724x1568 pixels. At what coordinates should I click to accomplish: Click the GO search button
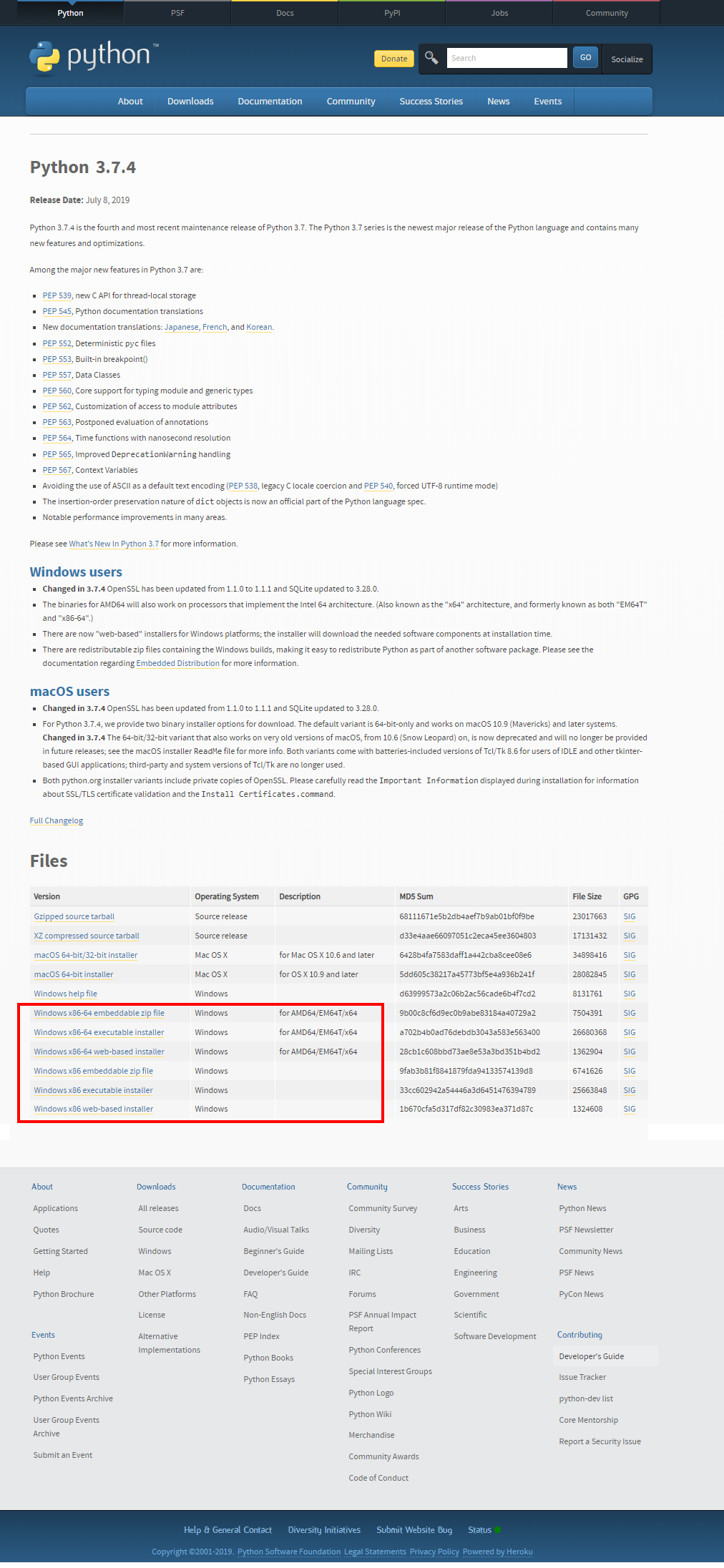point(585,58)
